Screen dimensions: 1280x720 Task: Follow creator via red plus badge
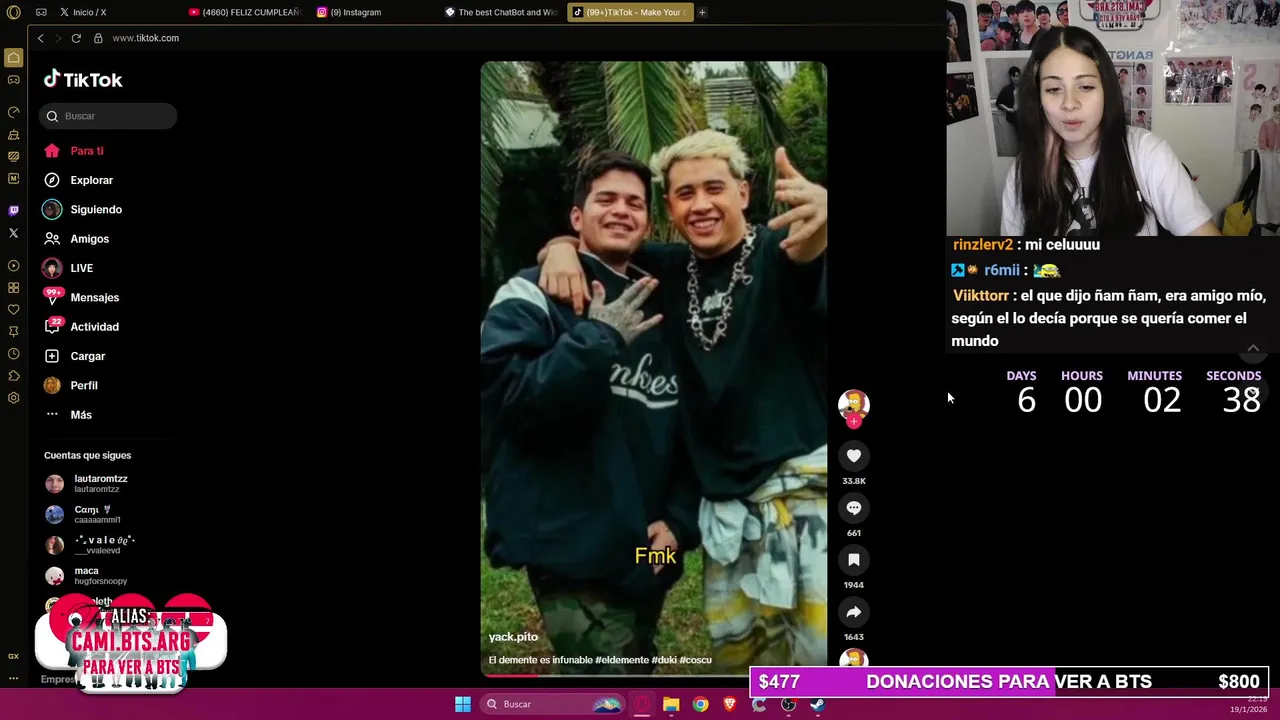[x=854, y=422]
